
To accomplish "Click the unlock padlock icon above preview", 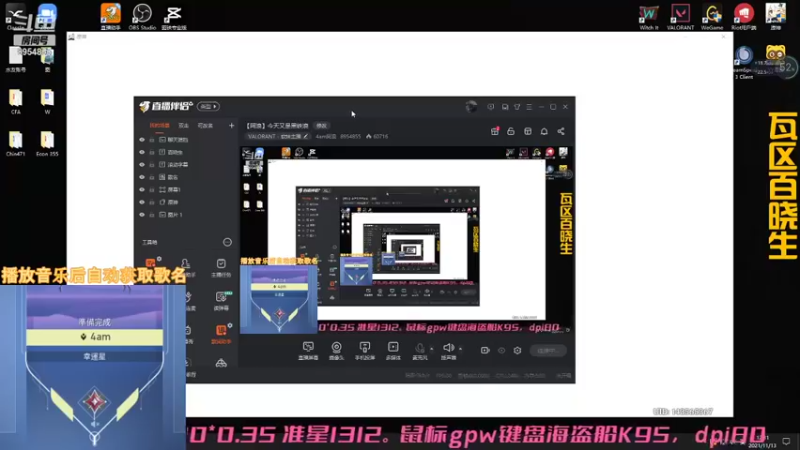I will pos(511,131).
